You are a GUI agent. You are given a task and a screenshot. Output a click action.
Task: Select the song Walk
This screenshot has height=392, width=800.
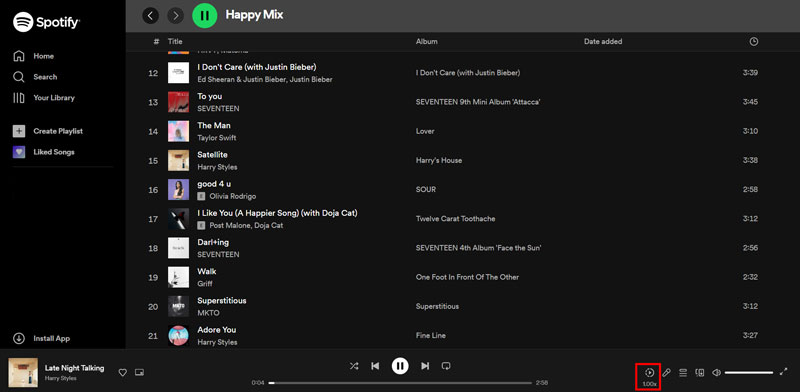(207, 271)
